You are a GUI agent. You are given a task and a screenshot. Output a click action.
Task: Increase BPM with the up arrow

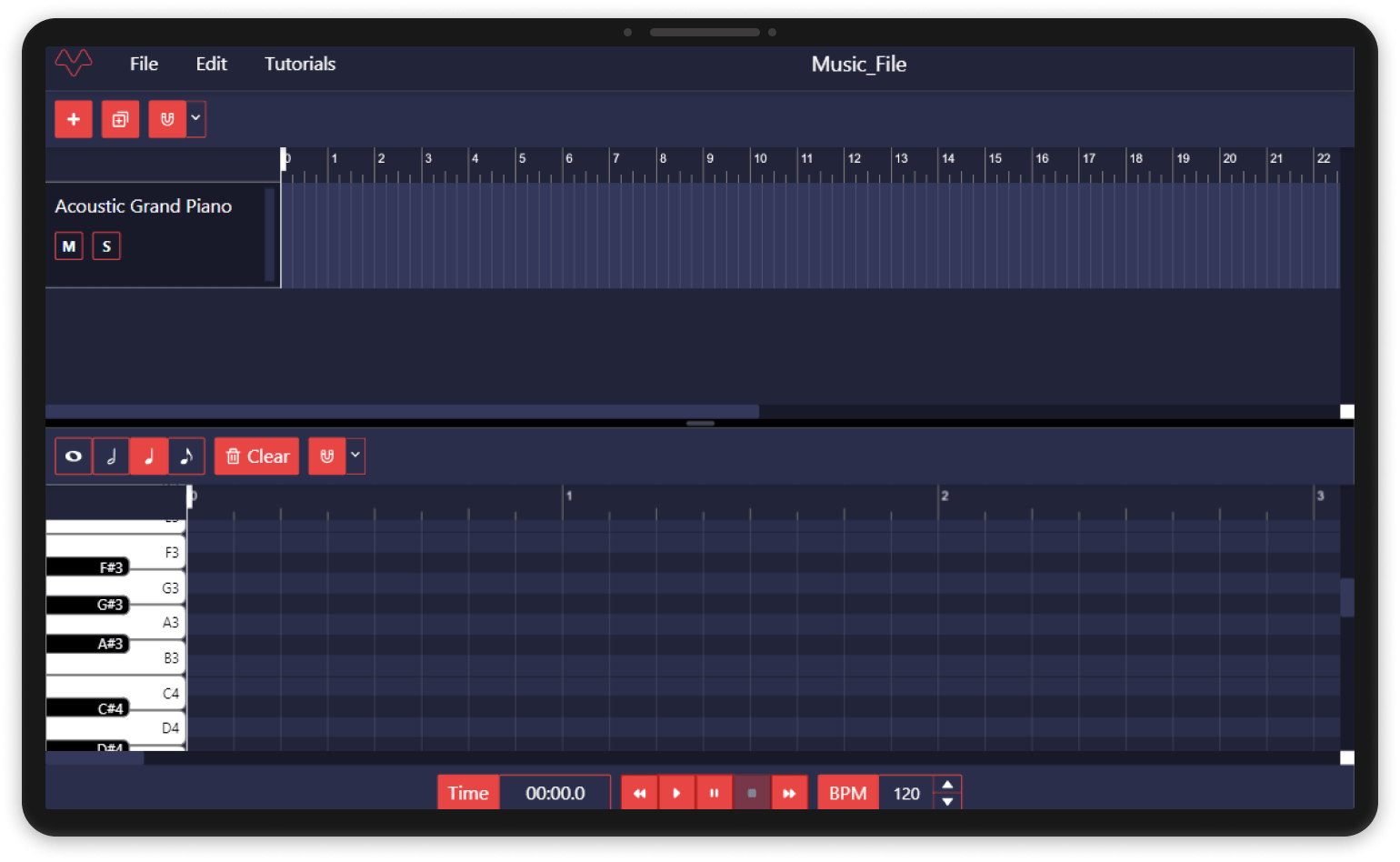947,785
